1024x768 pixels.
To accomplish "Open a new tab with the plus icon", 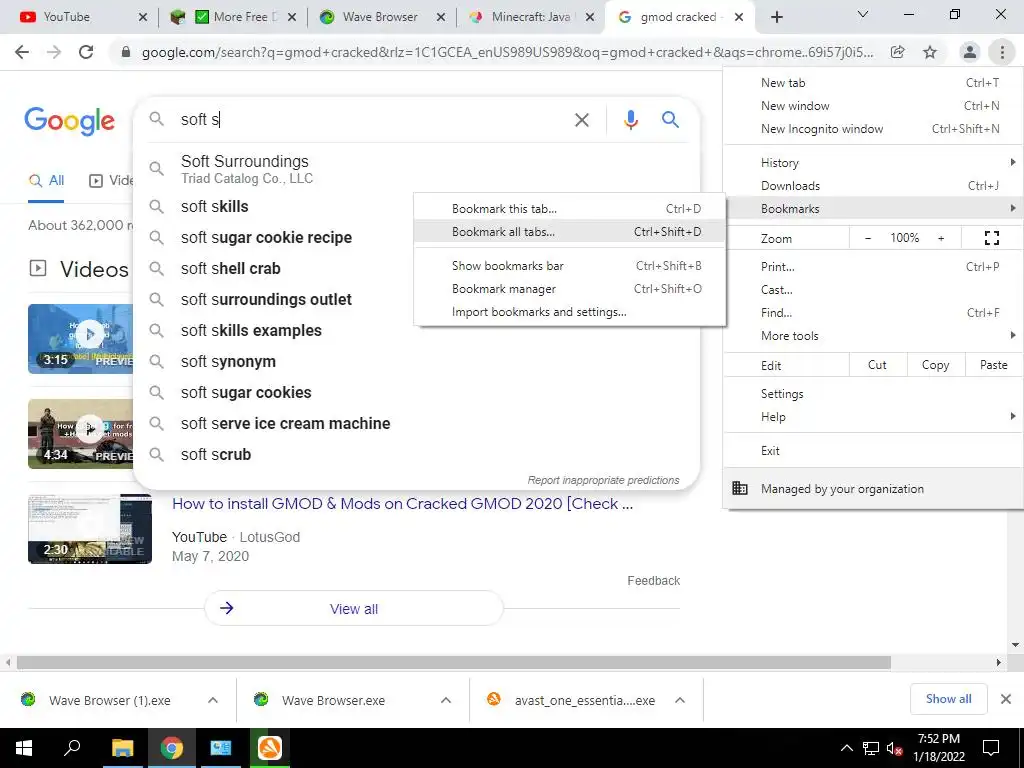I will coord(776,17).
